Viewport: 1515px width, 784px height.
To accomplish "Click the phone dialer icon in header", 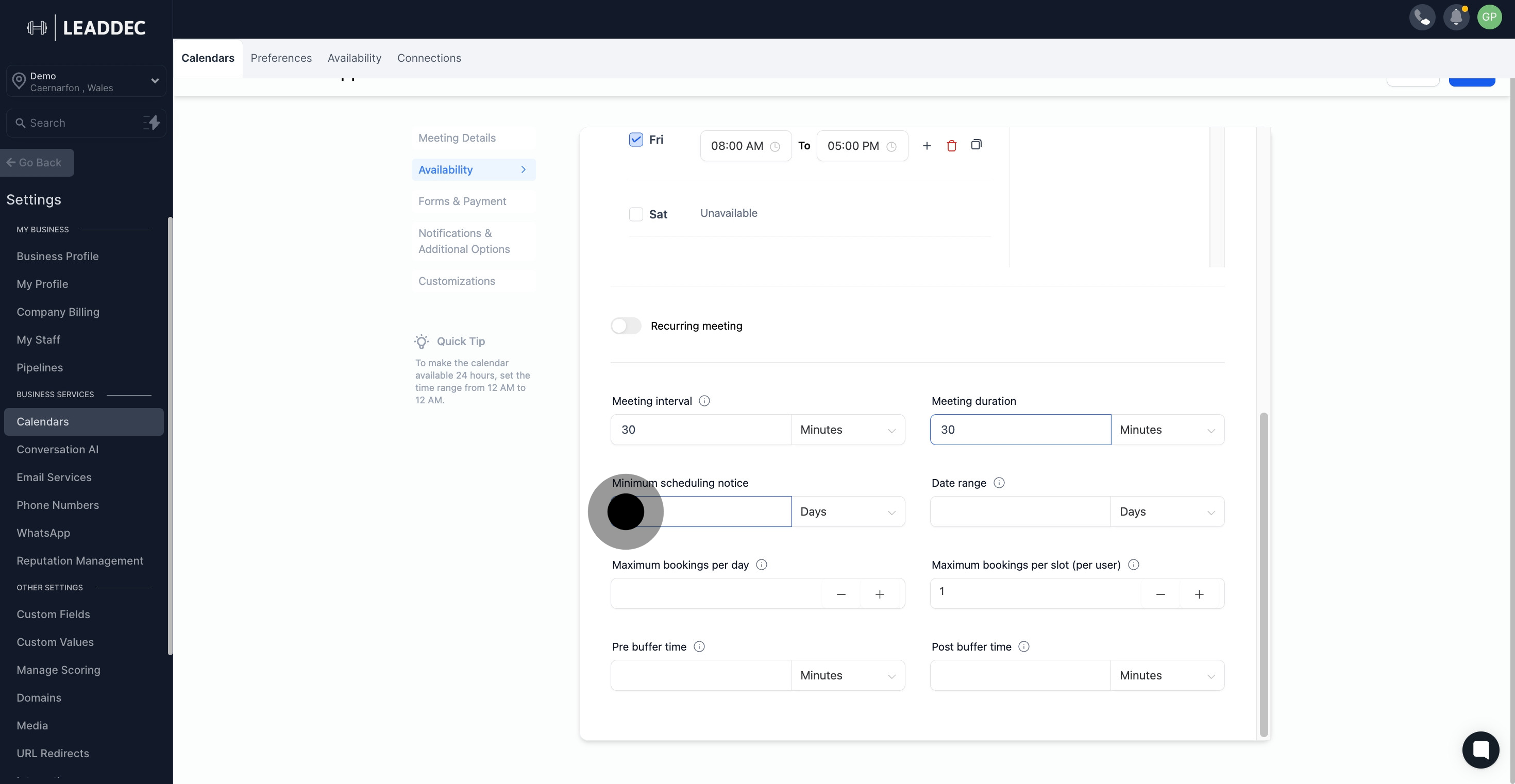I will [1422, 17].
